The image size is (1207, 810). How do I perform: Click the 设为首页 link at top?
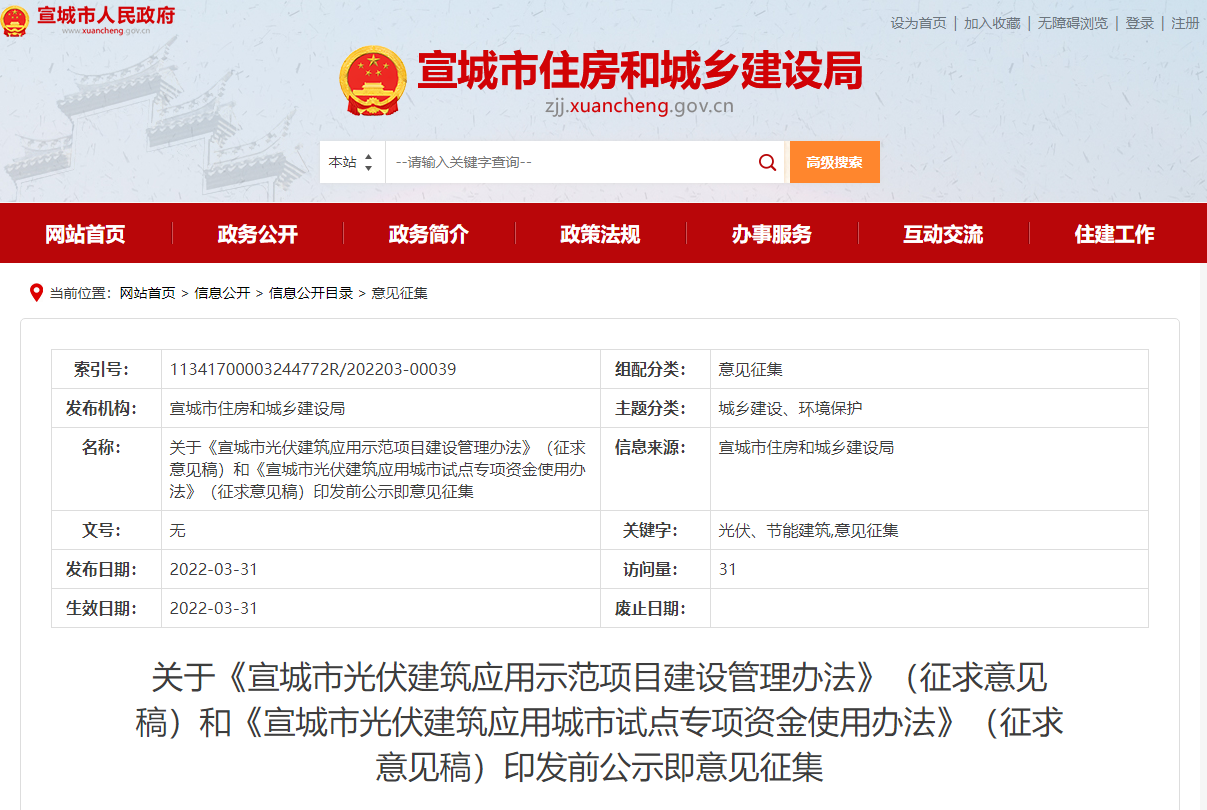click(918, 23)
